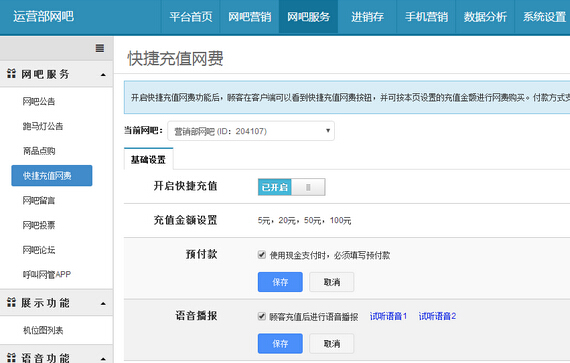Open 网吧投票 in the sidebar
Screen dimensions: 570x363
39,225
